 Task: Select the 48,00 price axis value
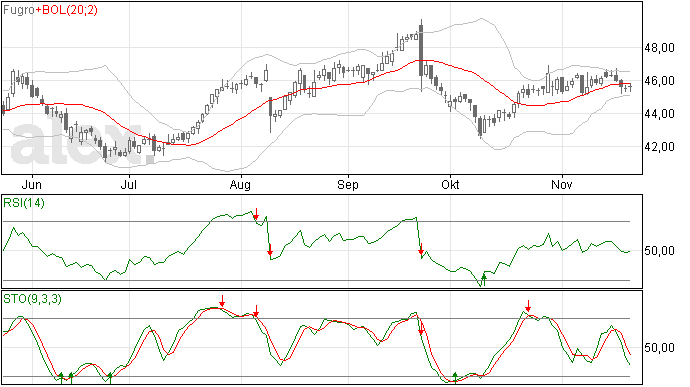tap(659, 48)
